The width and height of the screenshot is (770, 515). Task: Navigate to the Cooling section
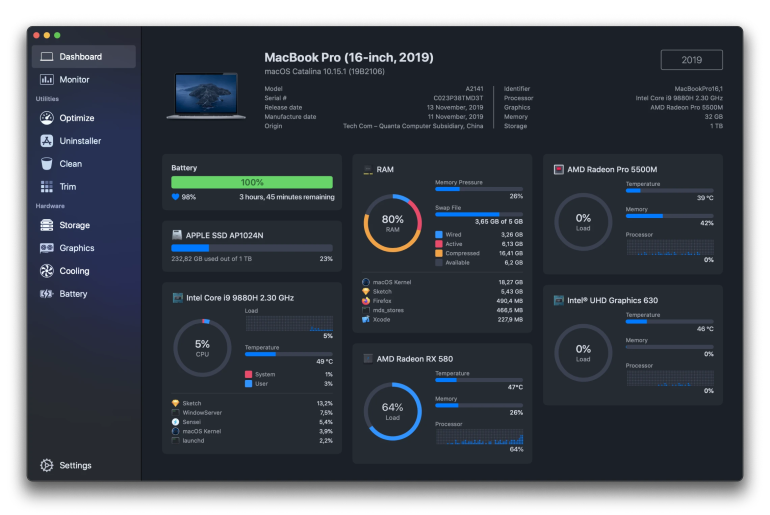(x=84, y=271)
